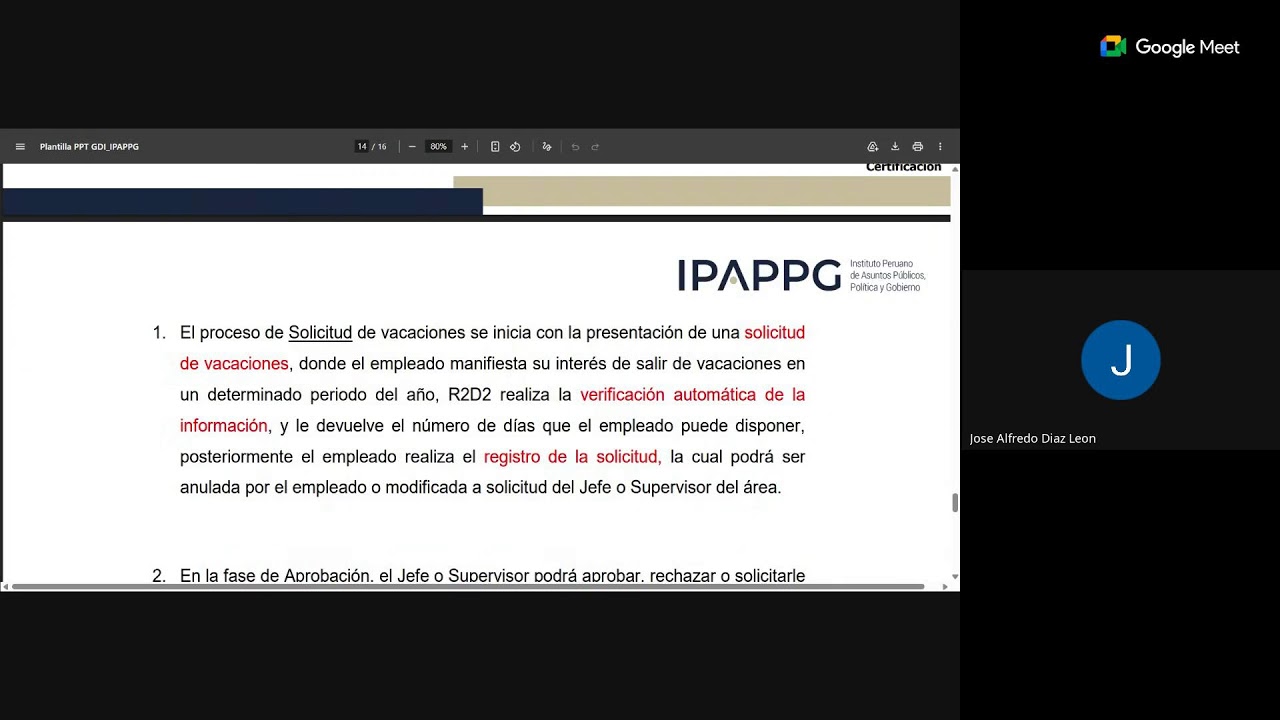Click the document title Plantilla PPT GDI_IPAPPG
The width and height of the screenshot is (1280, 720).
click(89, 147)
